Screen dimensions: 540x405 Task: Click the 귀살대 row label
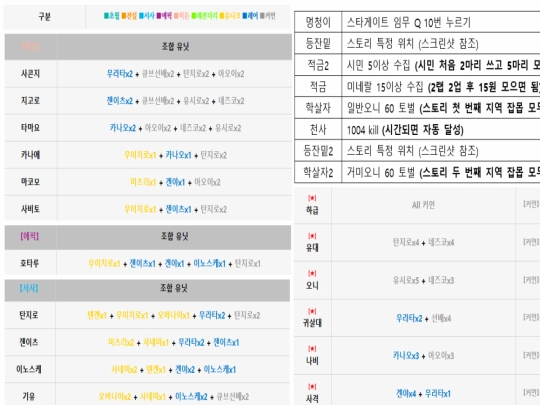tap(312, 323)
